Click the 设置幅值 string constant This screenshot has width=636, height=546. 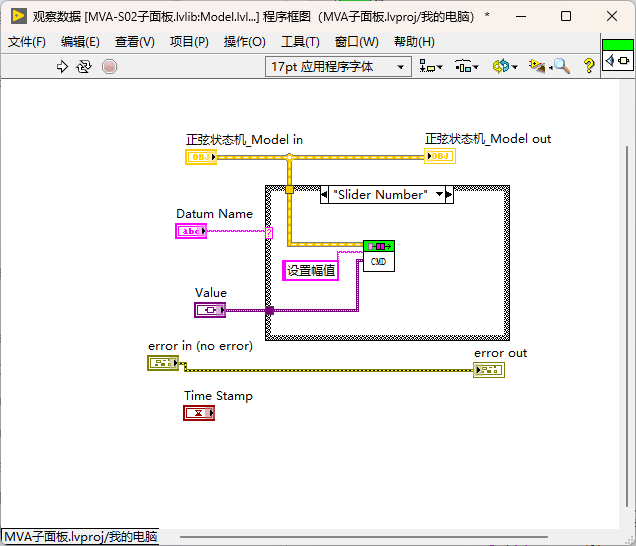click(x=310, y=271)
